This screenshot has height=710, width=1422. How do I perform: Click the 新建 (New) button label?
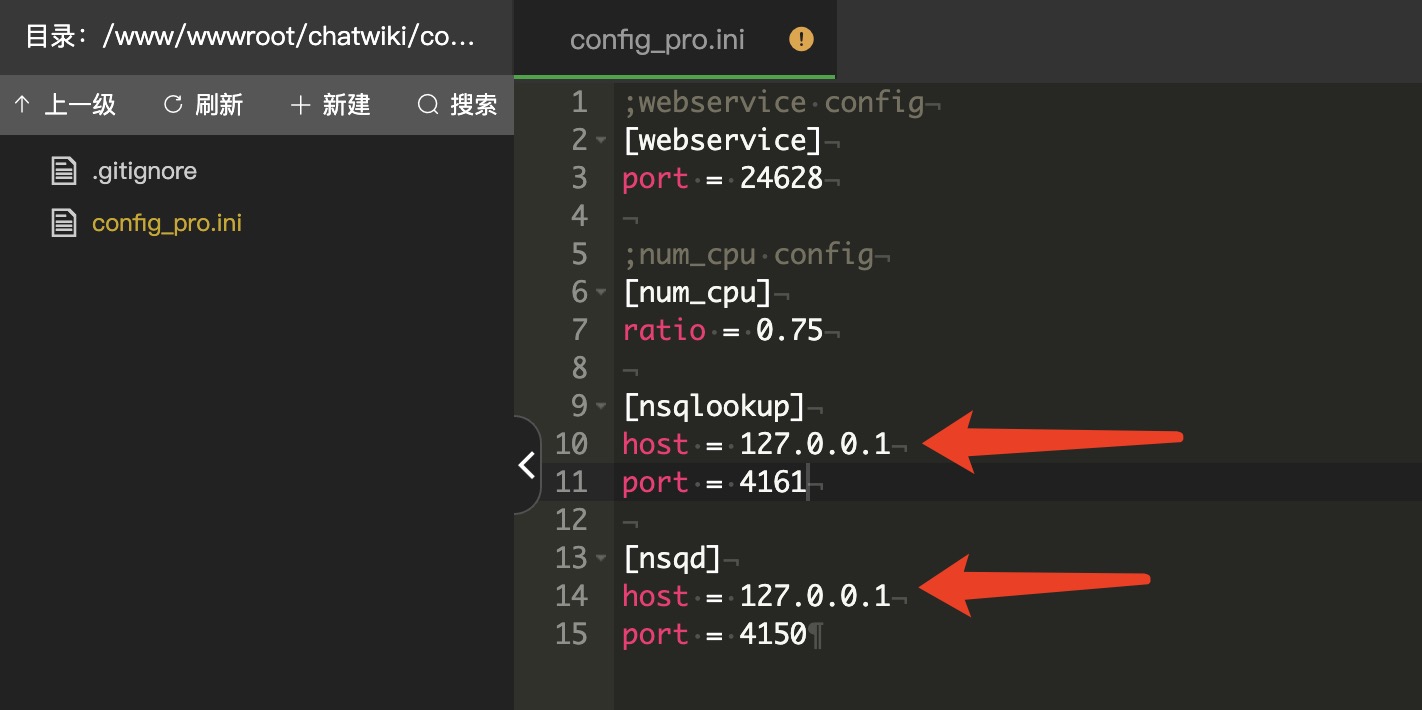click(346, 104)
